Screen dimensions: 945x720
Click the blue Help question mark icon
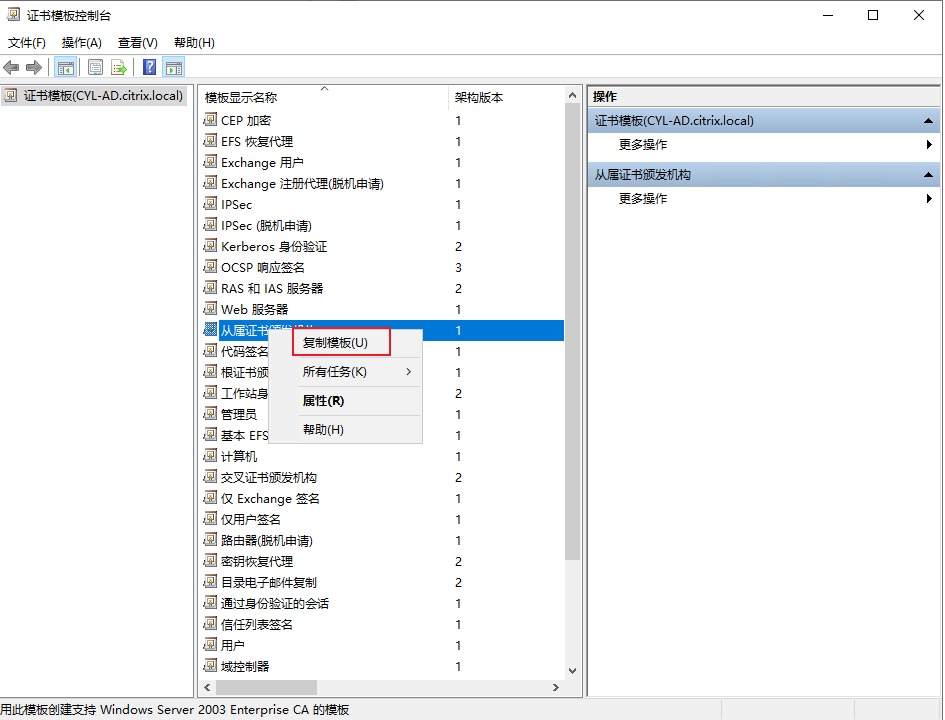pos(149,68)
